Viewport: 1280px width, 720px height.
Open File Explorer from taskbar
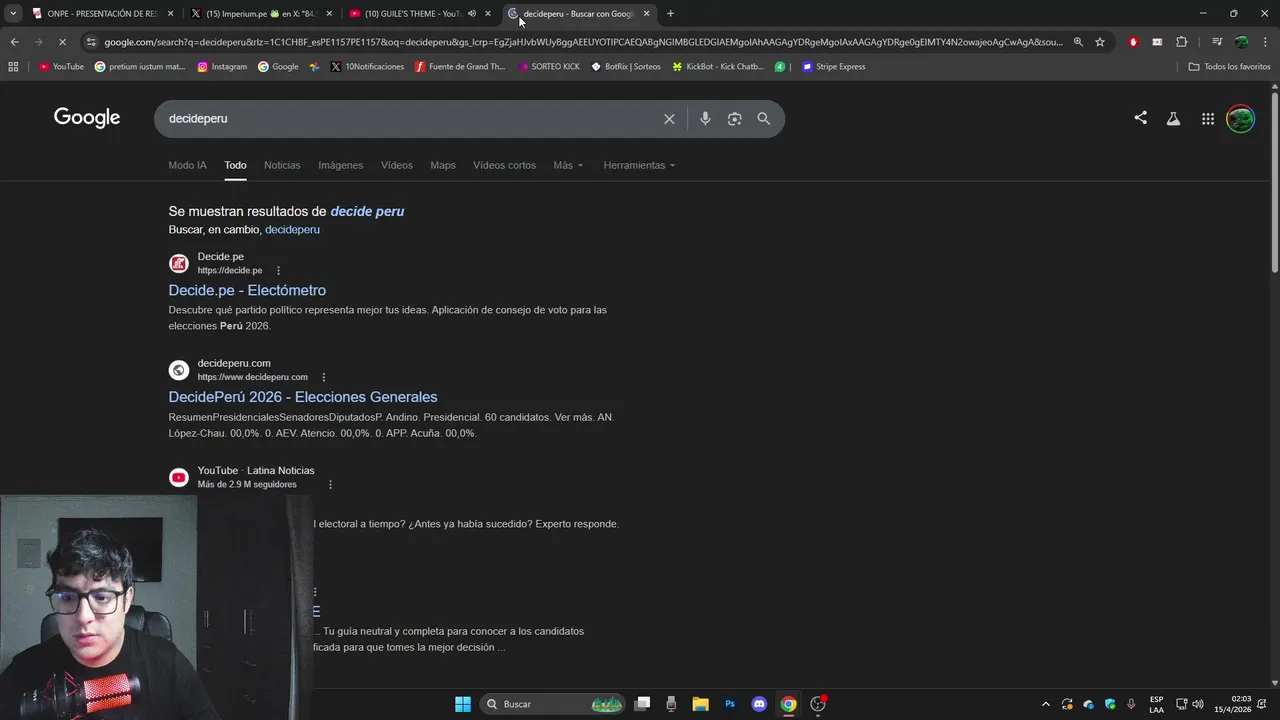click(700, 704)
